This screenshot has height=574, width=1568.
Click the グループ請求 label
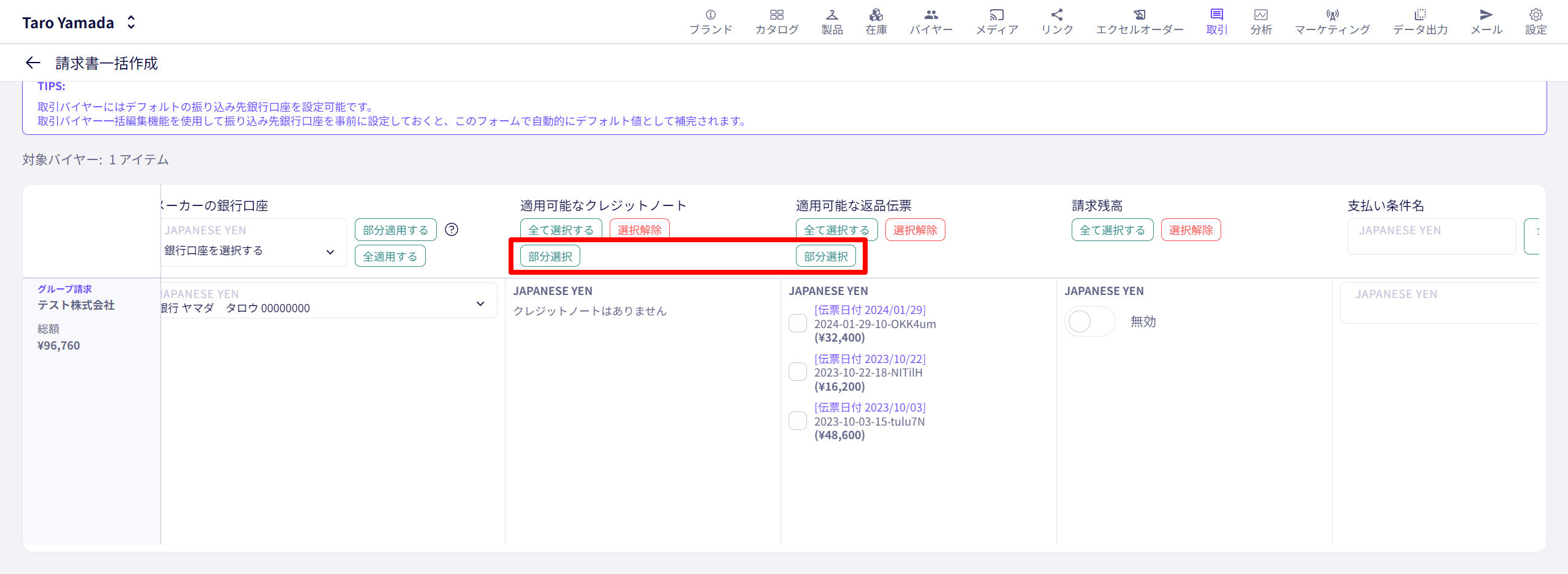(x=64, y=289)
